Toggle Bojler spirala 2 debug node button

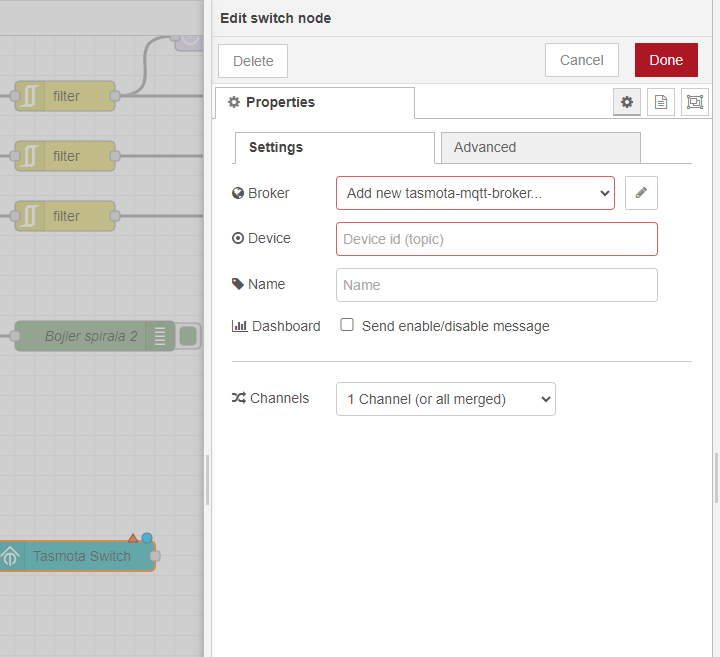pos(188,336)
